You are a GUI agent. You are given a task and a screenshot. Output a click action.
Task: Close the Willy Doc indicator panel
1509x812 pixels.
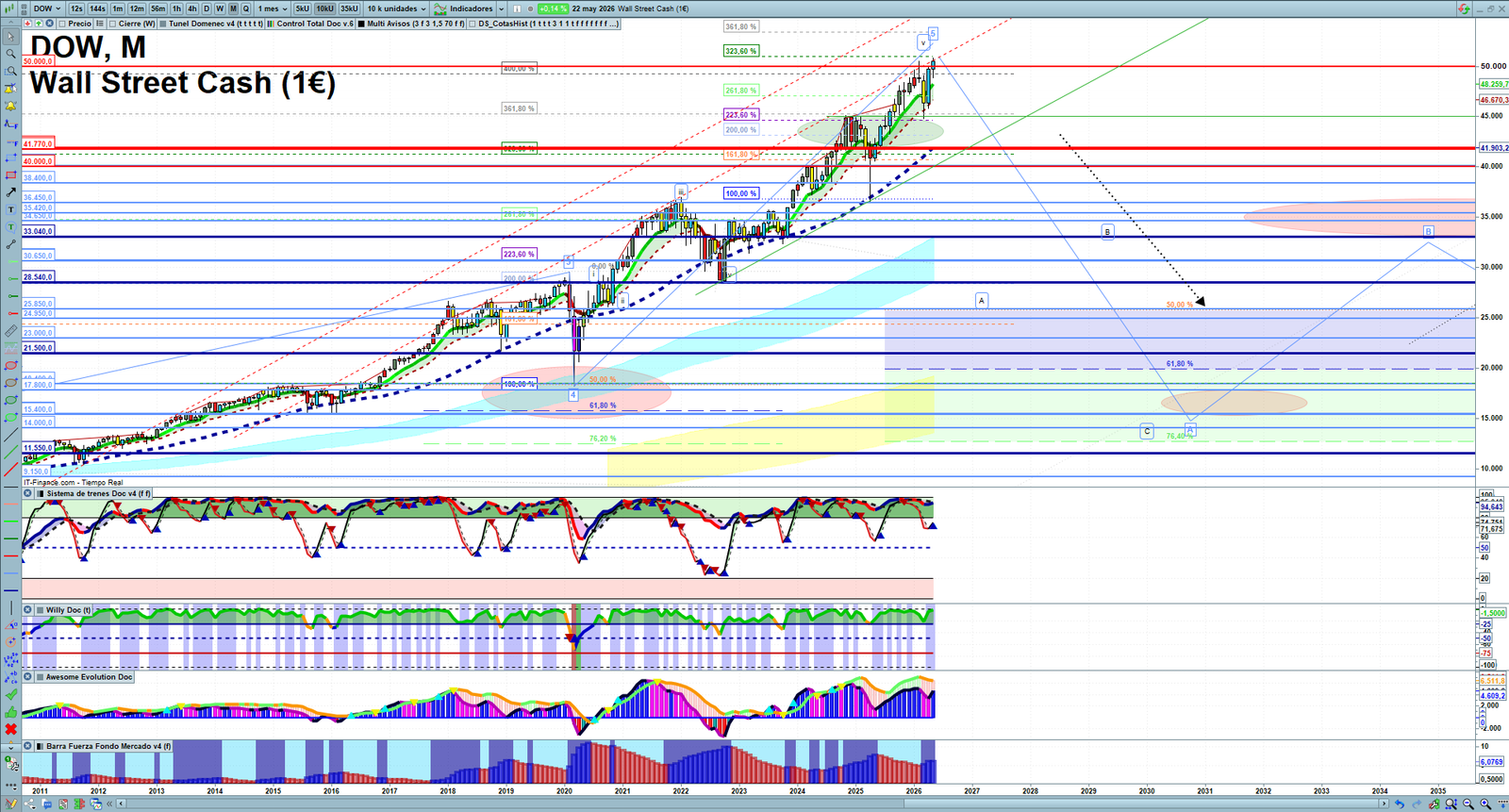point(27,610)
